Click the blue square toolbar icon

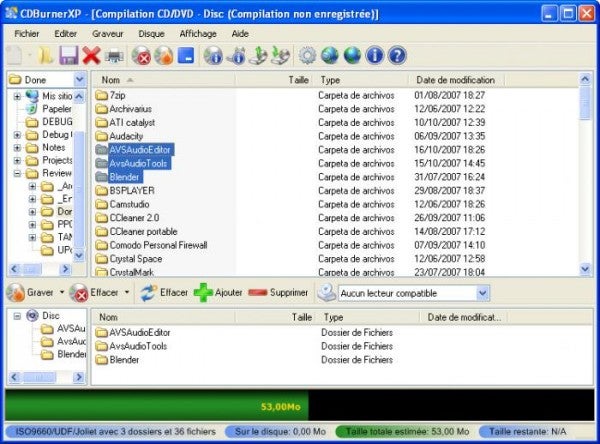point(186,56)
